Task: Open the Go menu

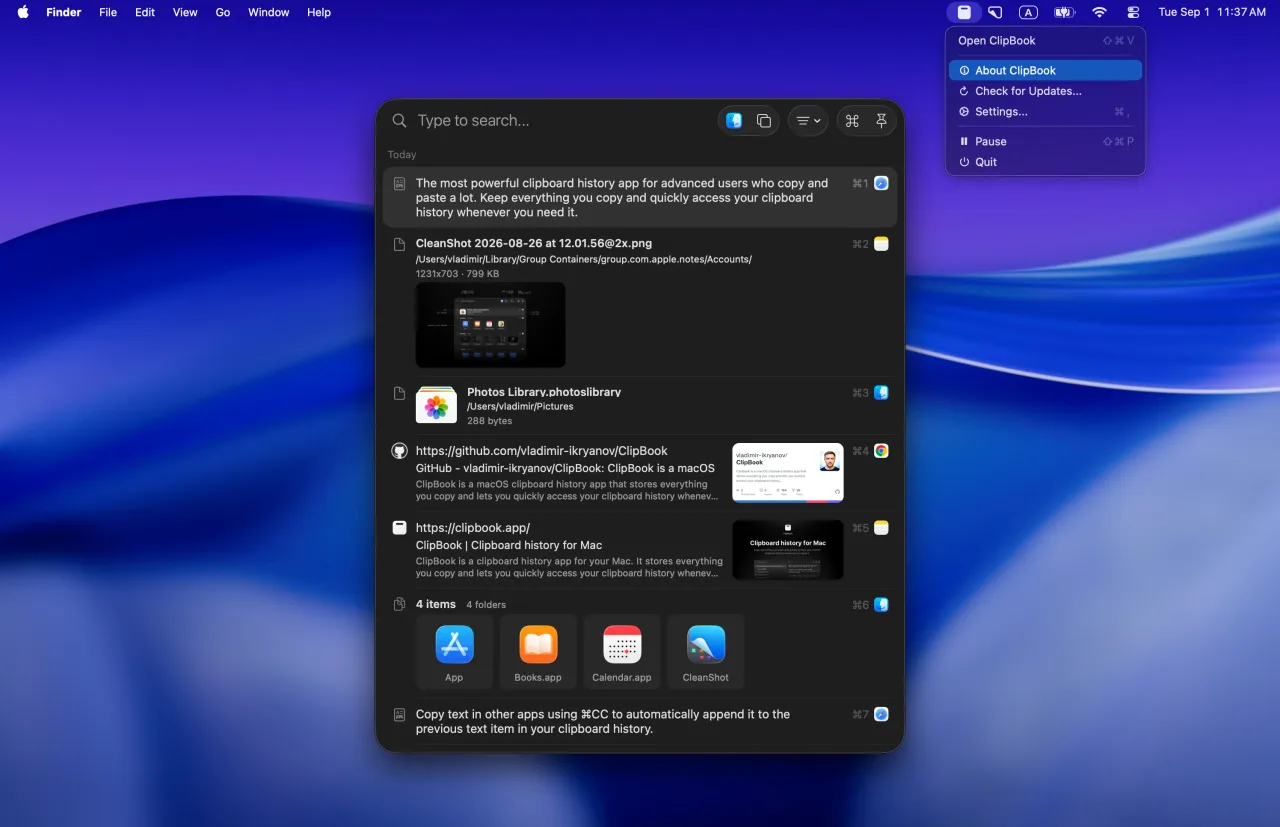Action: point(223,12)
